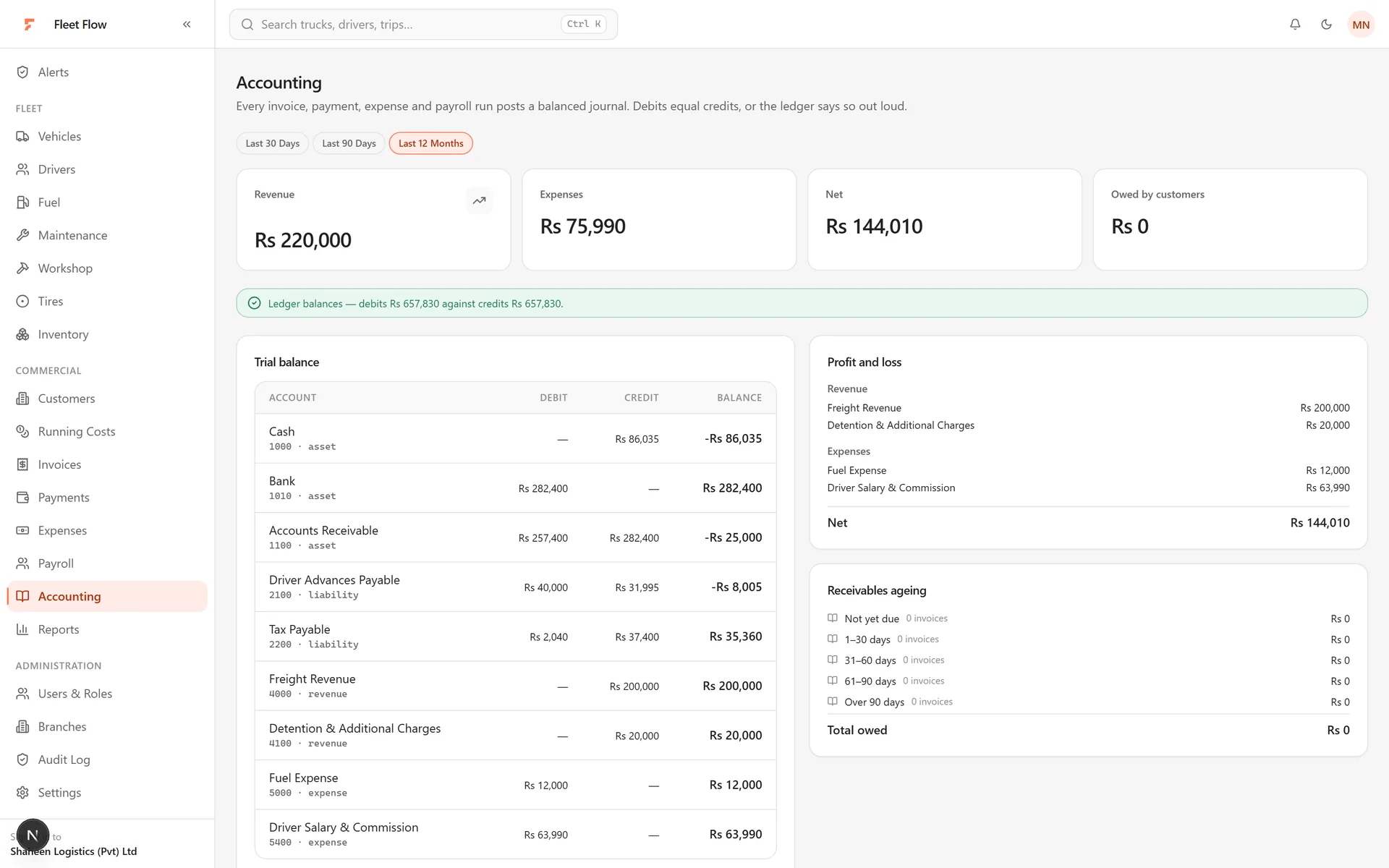Screen dimensions: 1389x868
Task: Select the Last 12 Months filter
Action: 430,143
